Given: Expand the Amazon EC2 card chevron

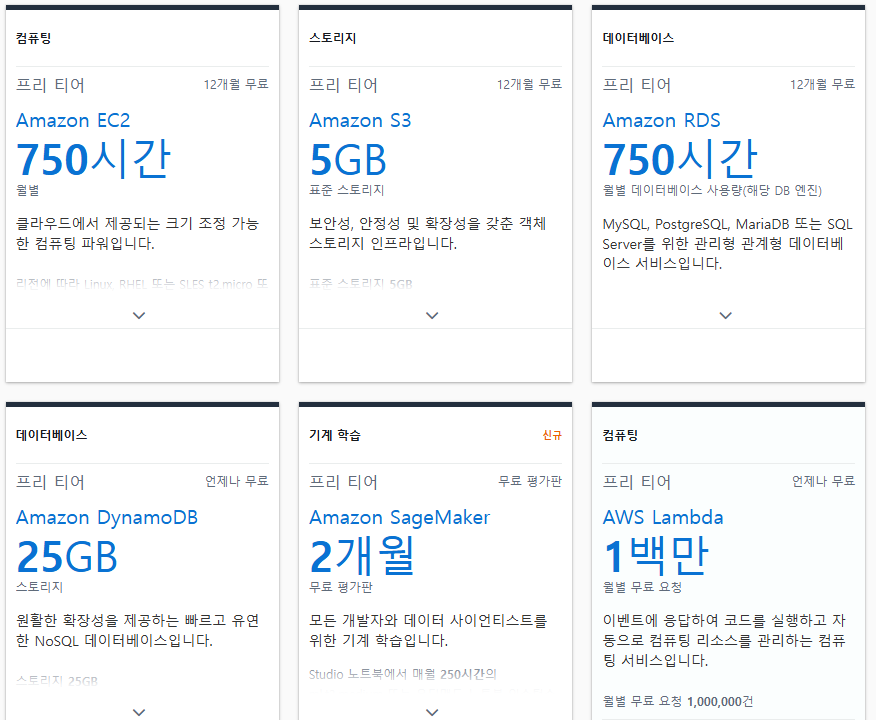Looking at the screenshot, I should (139, 316).
